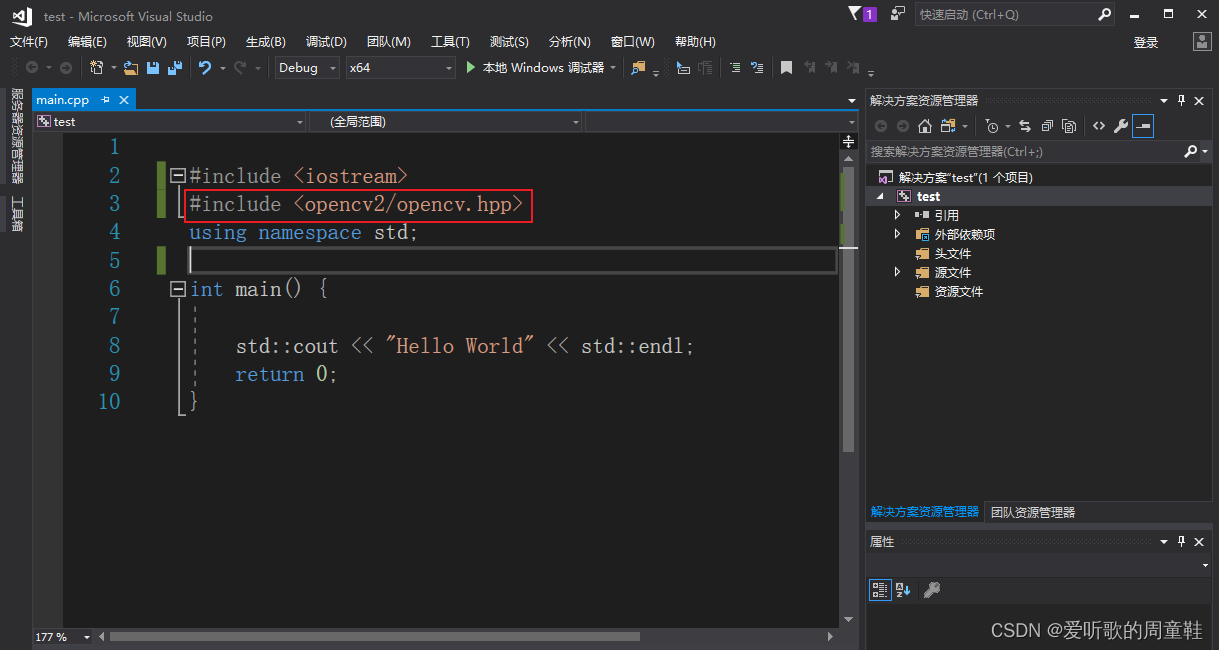Click the horizontal scrollbar right arrow

830,637
